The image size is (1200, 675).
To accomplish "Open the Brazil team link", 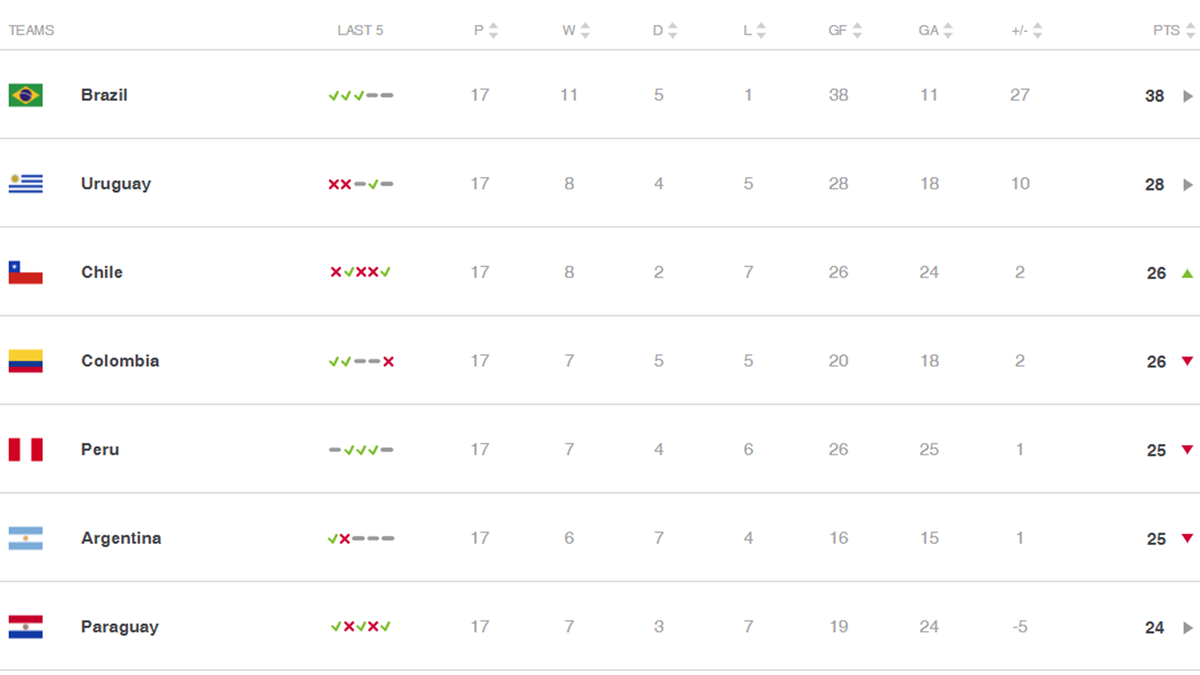I will pyautogui.click(x=104, y=95).
